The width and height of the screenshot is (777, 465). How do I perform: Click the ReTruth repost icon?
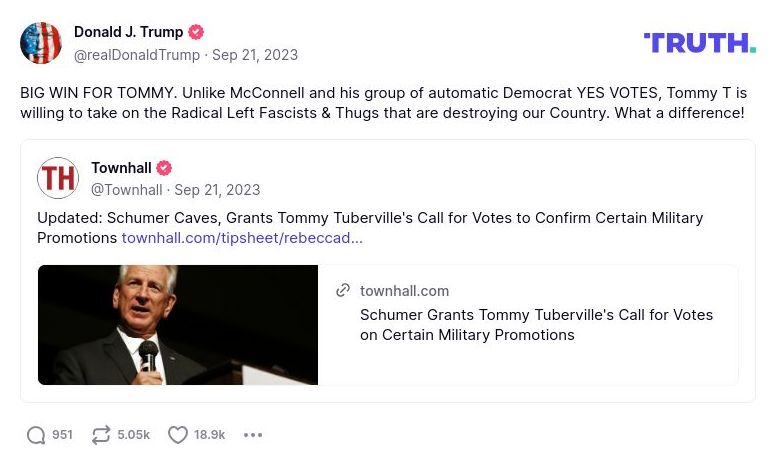click(101, 435)
